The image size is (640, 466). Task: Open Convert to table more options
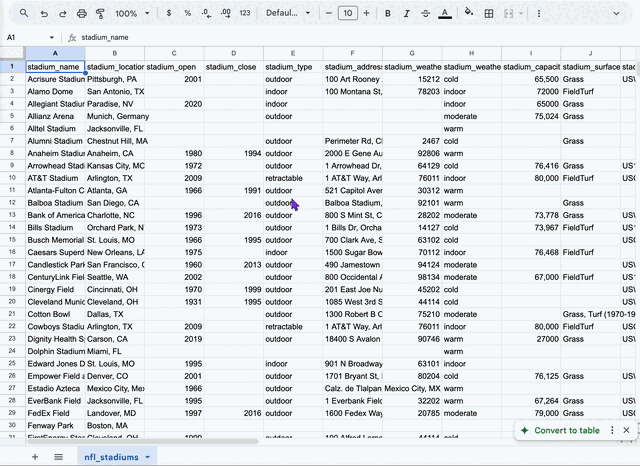(612, 430)
